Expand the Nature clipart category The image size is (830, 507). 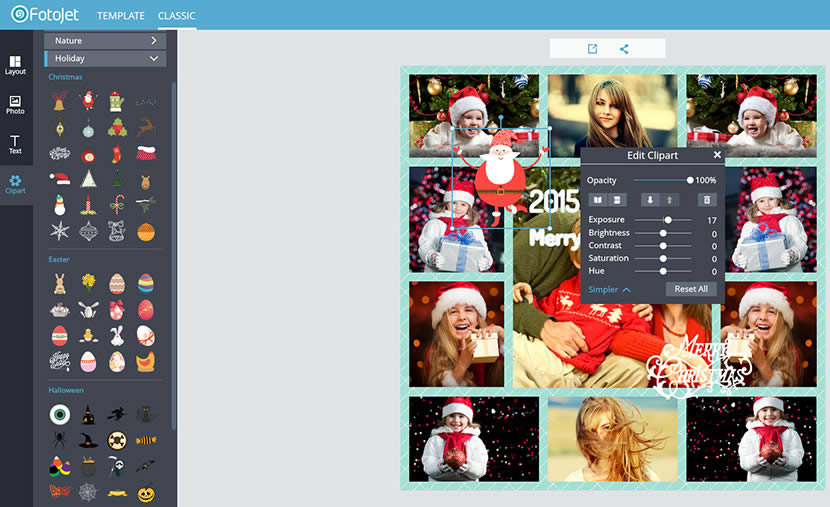pyautogui.click(x=105, y=41)
